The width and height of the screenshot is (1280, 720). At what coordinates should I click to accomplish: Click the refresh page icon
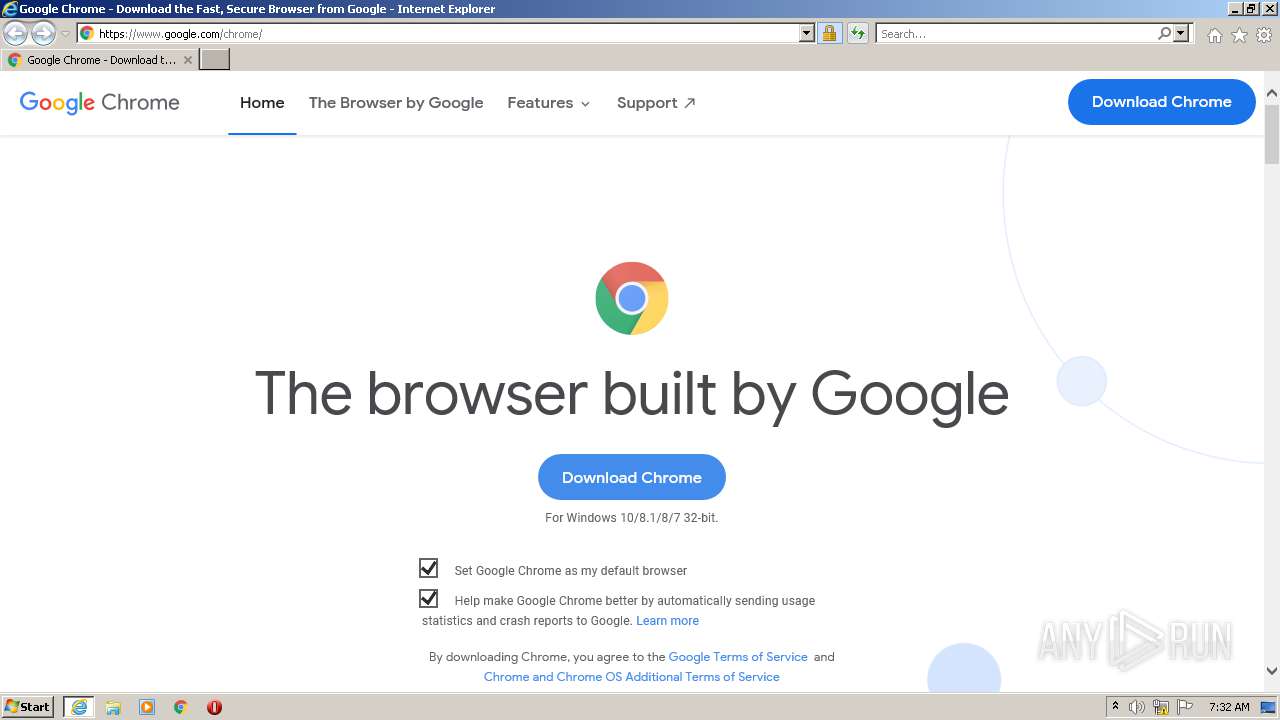click(857, 33)
